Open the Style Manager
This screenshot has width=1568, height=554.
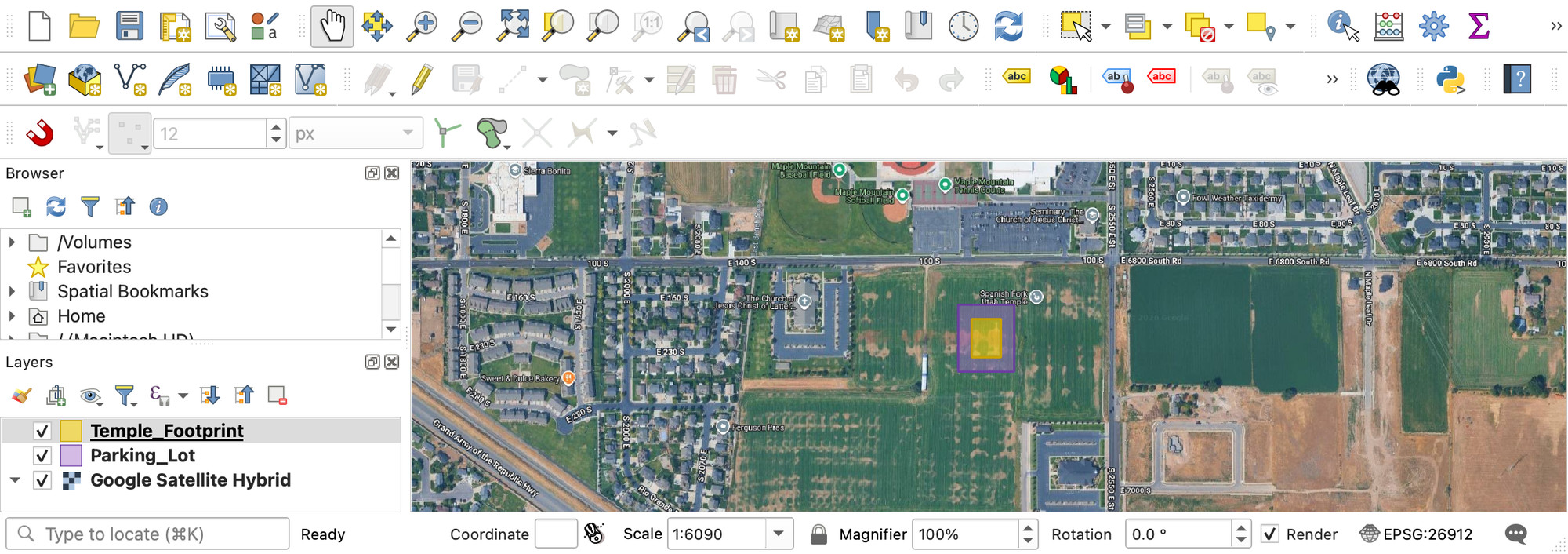point(265,26)
